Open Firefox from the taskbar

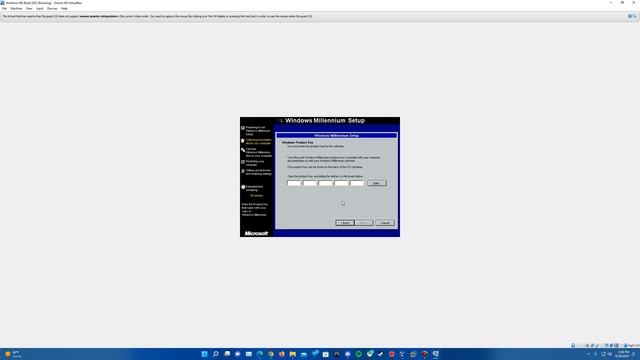click(x=282, y=354)
